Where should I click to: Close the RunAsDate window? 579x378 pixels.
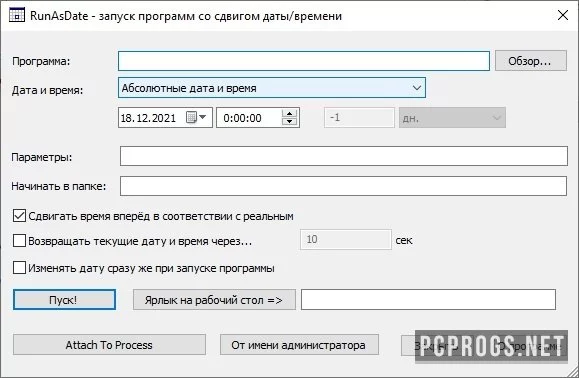563,15
